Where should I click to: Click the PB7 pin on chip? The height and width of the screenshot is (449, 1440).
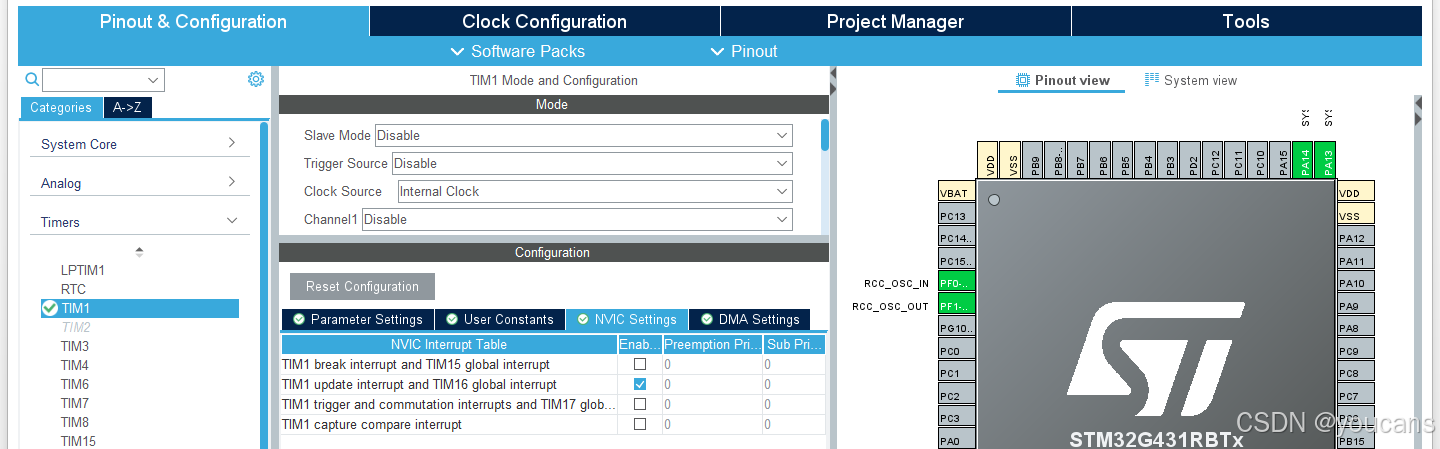click(1079, 159)
